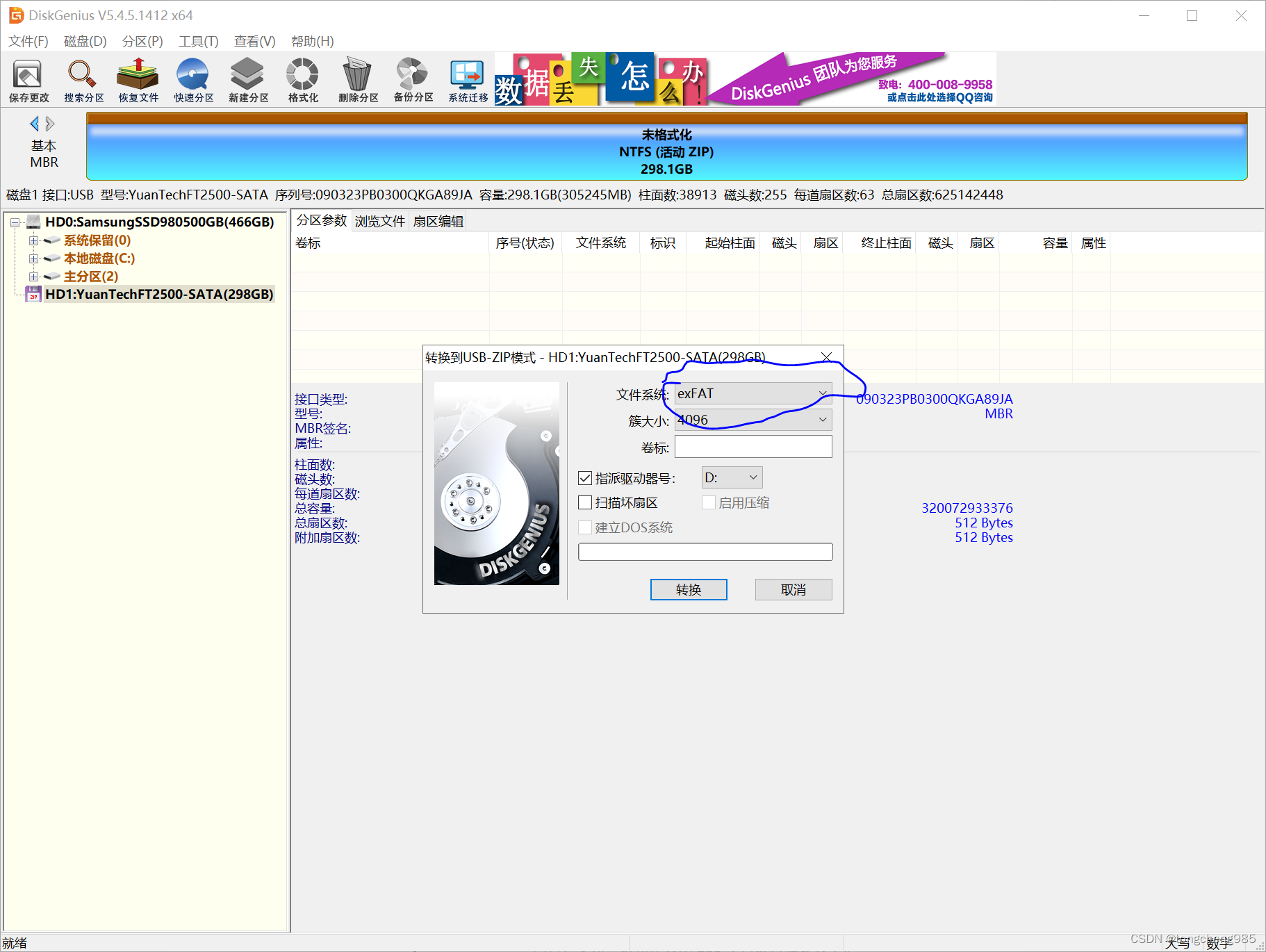
Task: Click the drive icon next to 主分区(2)
Action: (52, 277)
